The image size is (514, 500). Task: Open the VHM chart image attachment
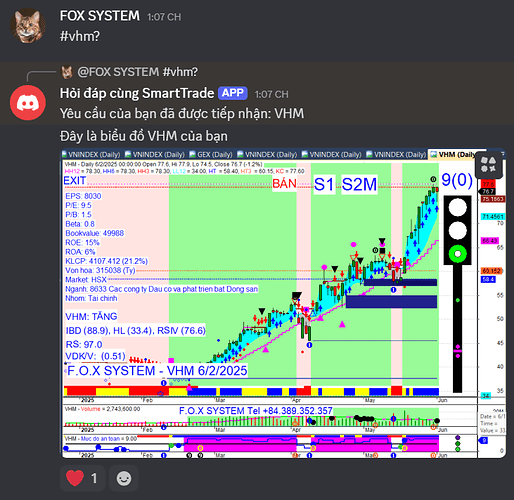coord(283,303)
